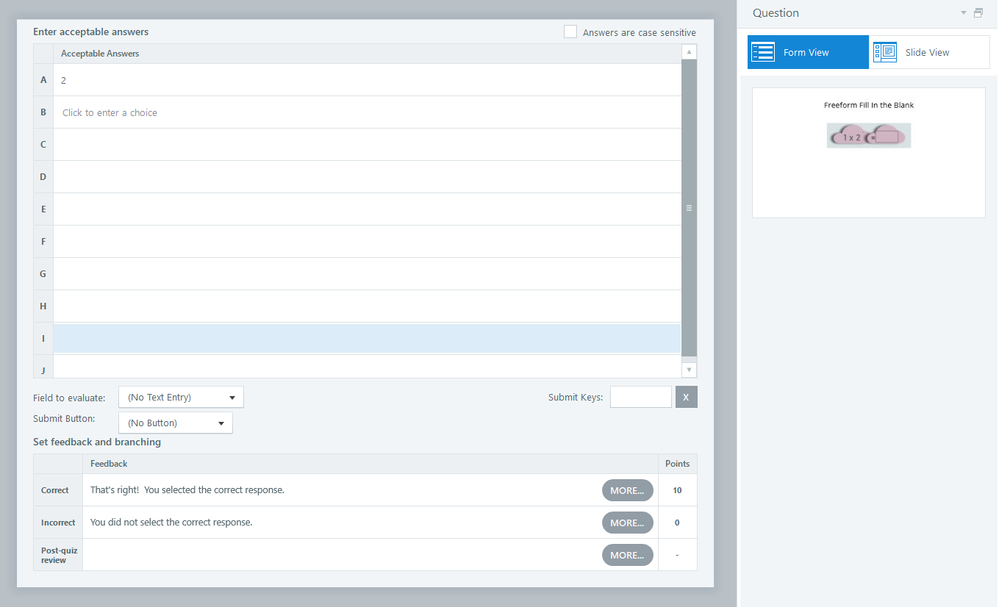Click the Submit Keys input field
The image size is (999, 607).
641,397
